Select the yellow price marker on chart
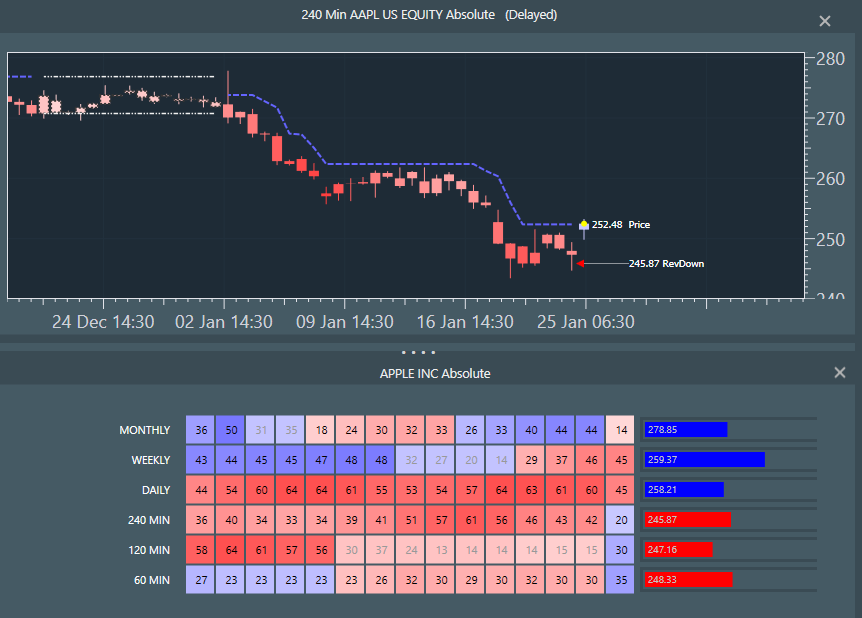Screen dimensions: 862x618 tap(584, 224)
